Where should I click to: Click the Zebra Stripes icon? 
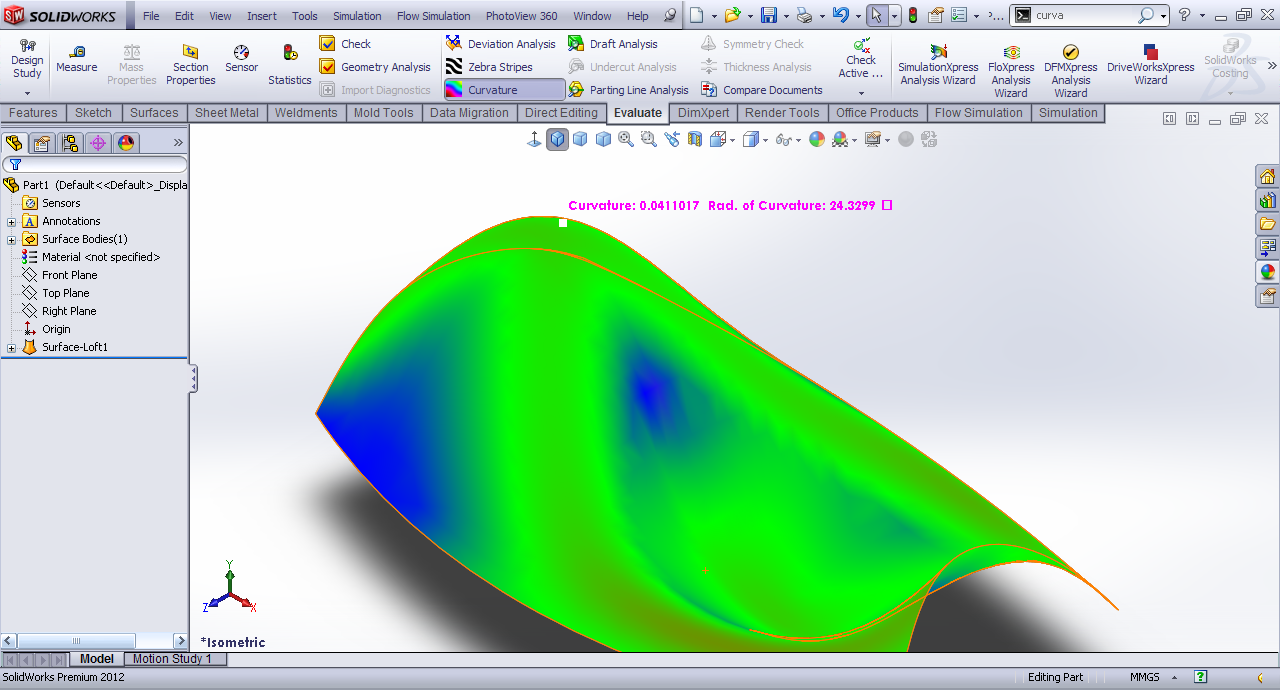pos(454,67)
